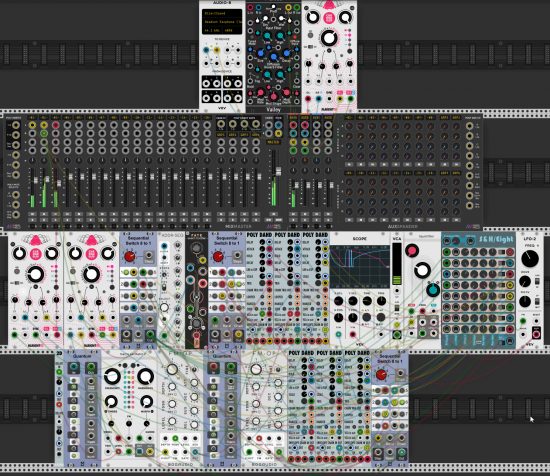This screenshot has height=476, width=550.
Task: Click the Scope TIME knob
Action: click(367, 301)
